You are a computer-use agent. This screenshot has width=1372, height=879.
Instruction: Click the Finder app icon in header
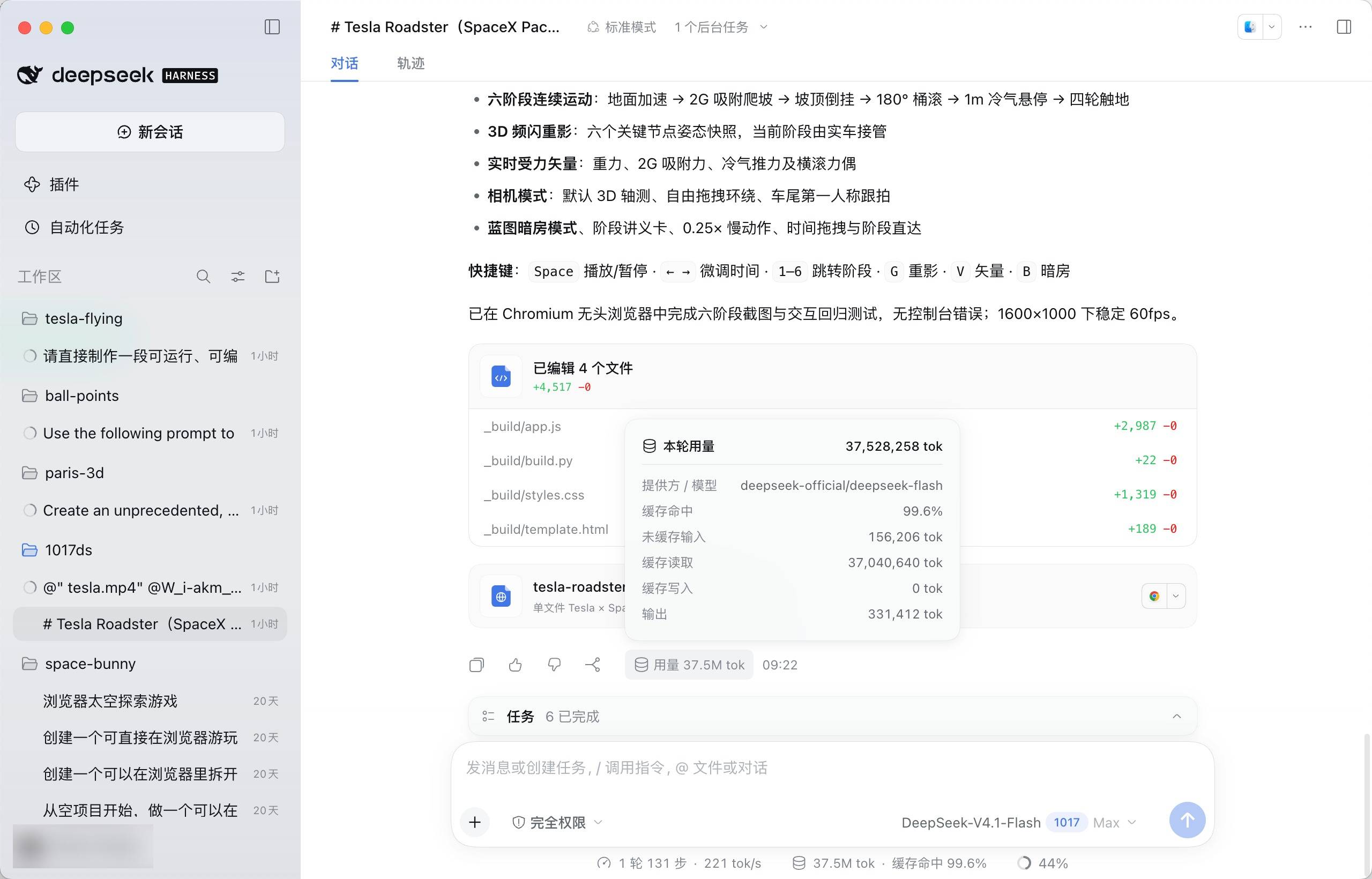1250,27
